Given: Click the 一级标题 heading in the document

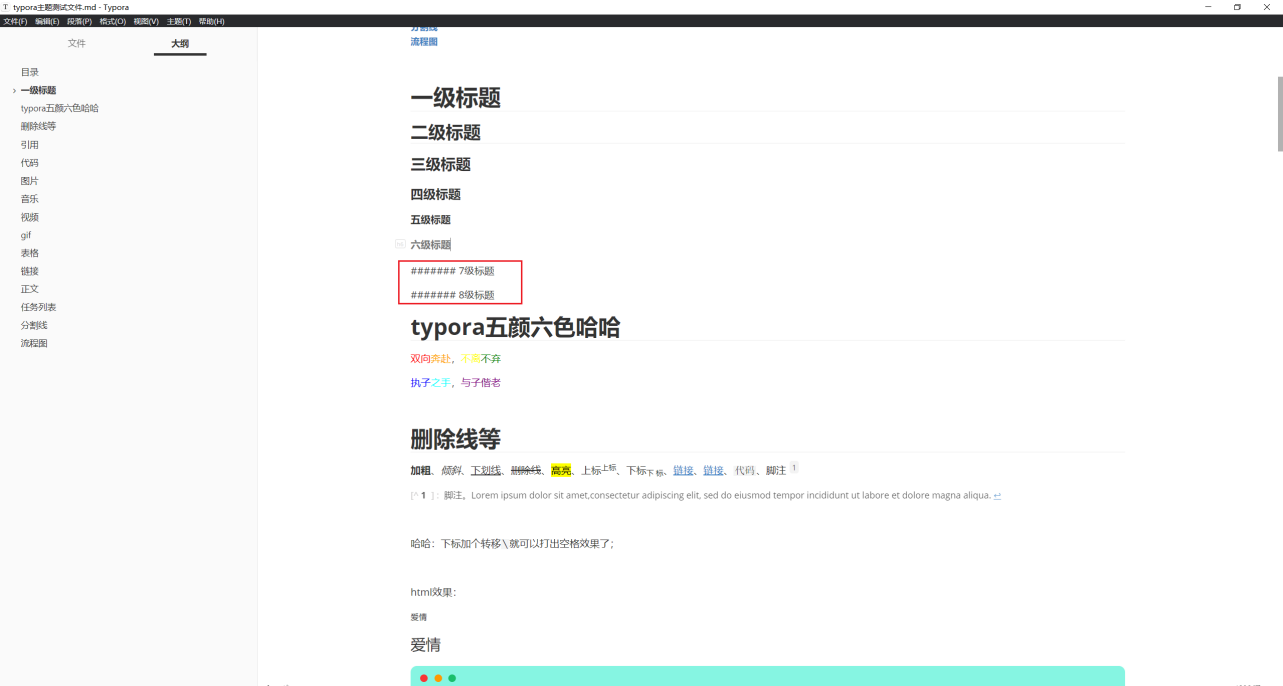Looking at the screenshot, I should coord(455,97).
